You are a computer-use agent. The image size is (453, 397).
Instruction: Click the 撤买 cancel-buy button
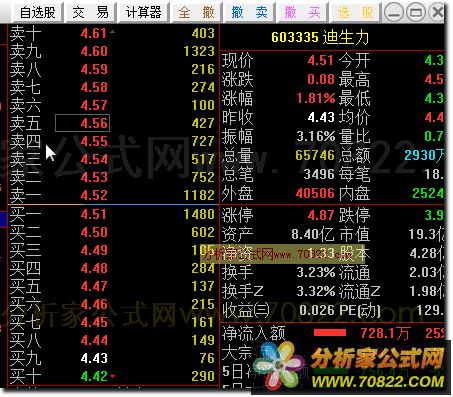point(302,13)
